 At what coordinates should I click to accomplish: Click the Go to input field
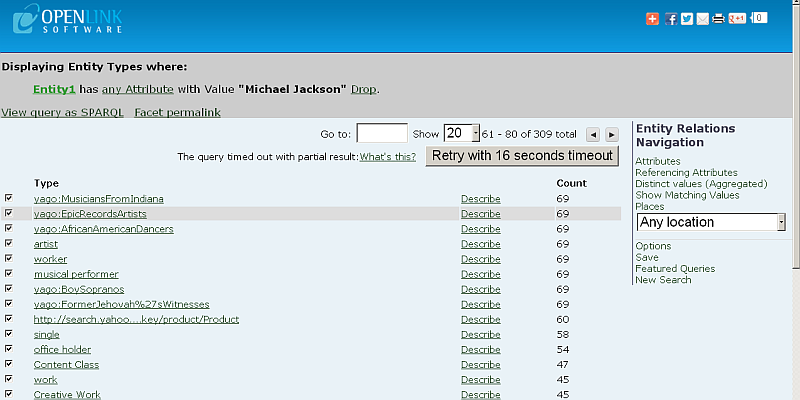[x=382, y=134]
